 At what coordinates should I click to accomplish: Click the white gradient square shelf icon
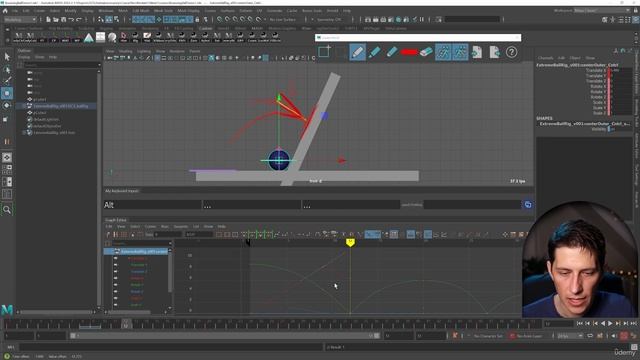pyautogui.click(x=100, y=38)
